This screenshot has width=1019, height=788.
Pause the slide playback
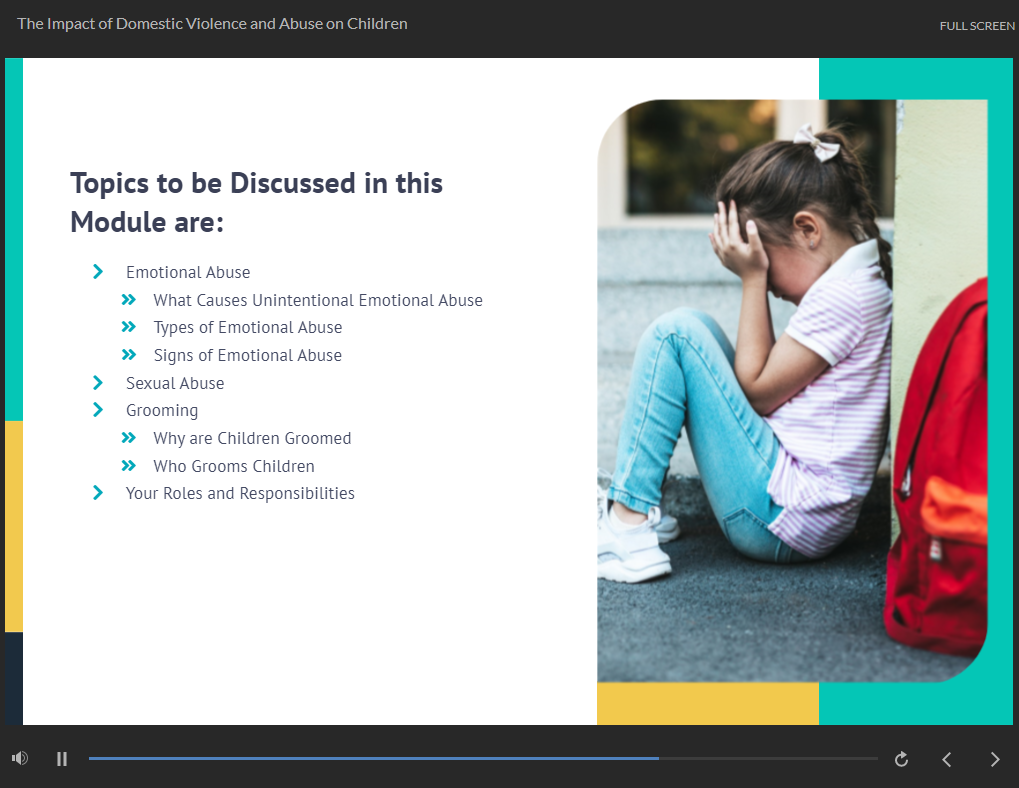(61, 759)
